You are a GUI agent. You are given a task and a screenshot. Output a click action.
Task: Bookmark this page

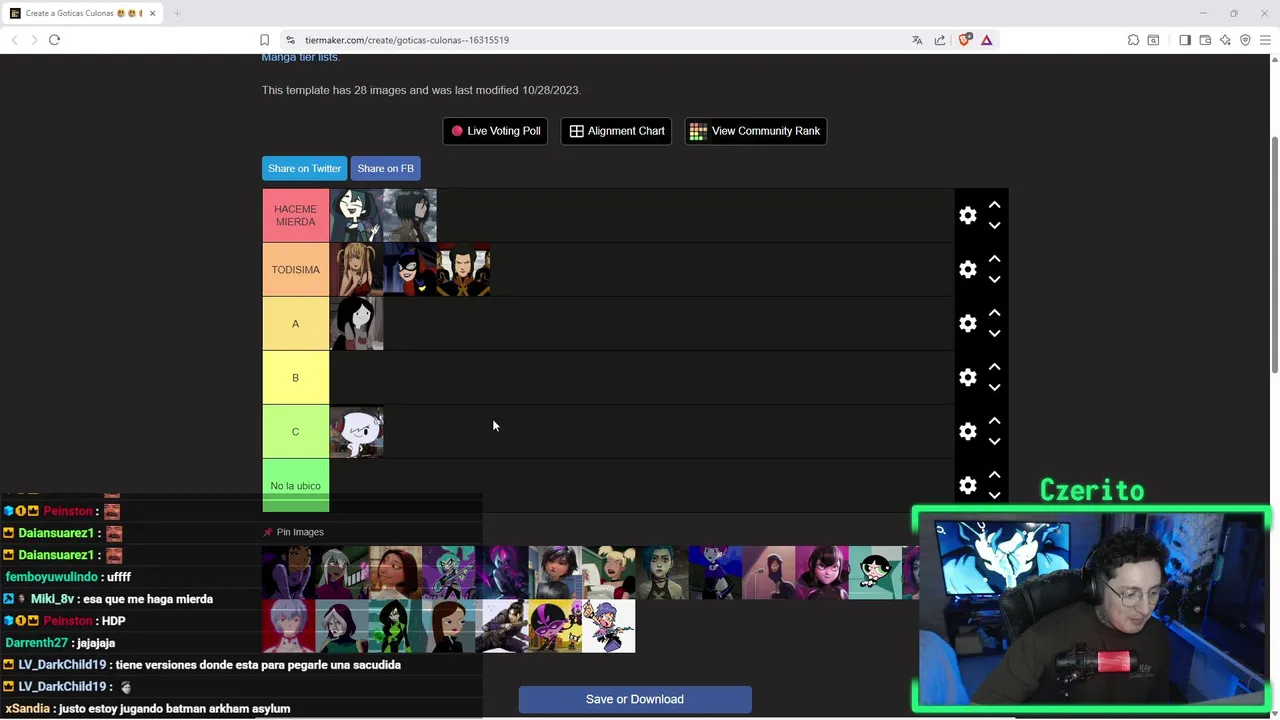pos(264,40)
